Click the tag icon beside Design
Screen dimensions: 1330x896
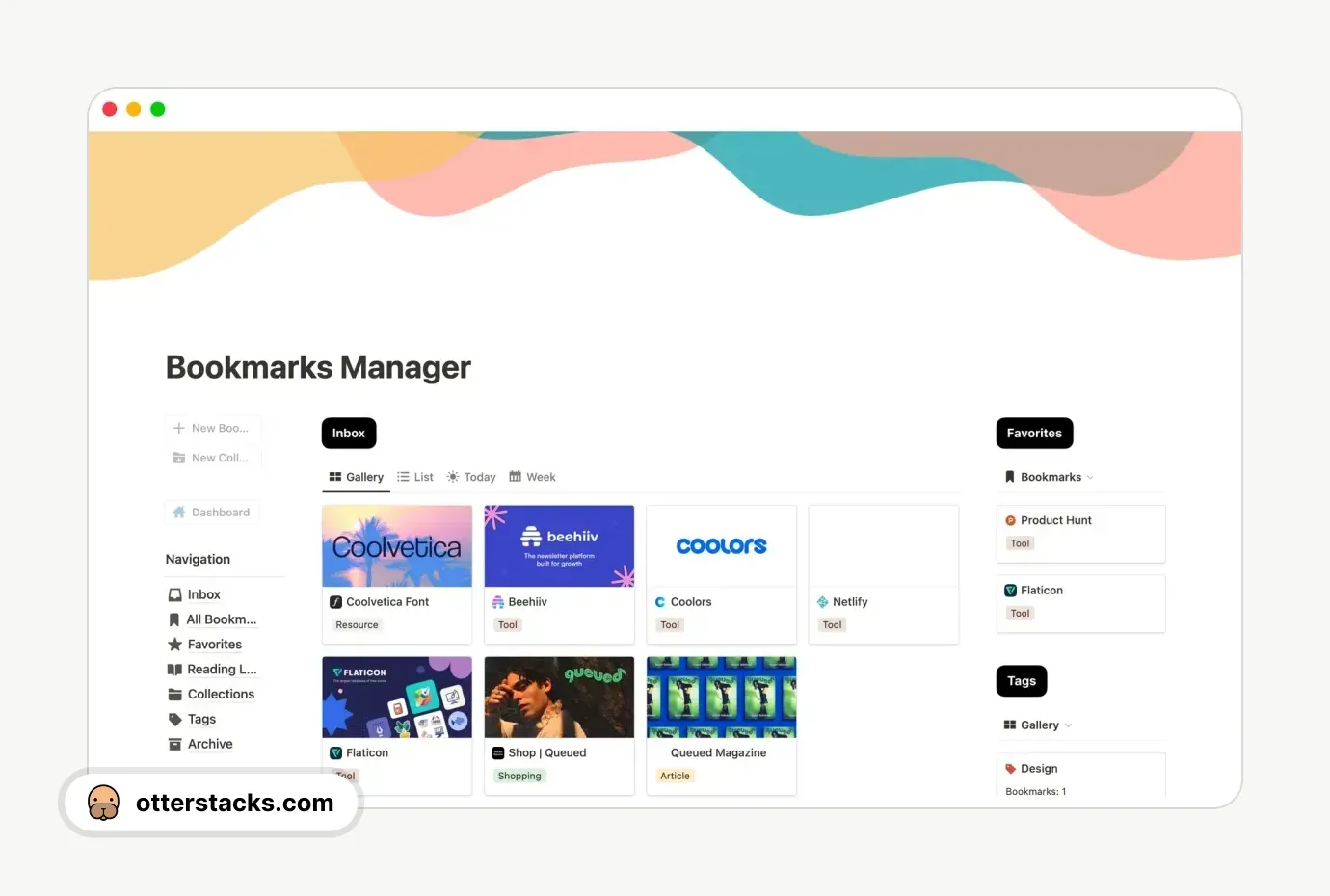click(1010, 769)
